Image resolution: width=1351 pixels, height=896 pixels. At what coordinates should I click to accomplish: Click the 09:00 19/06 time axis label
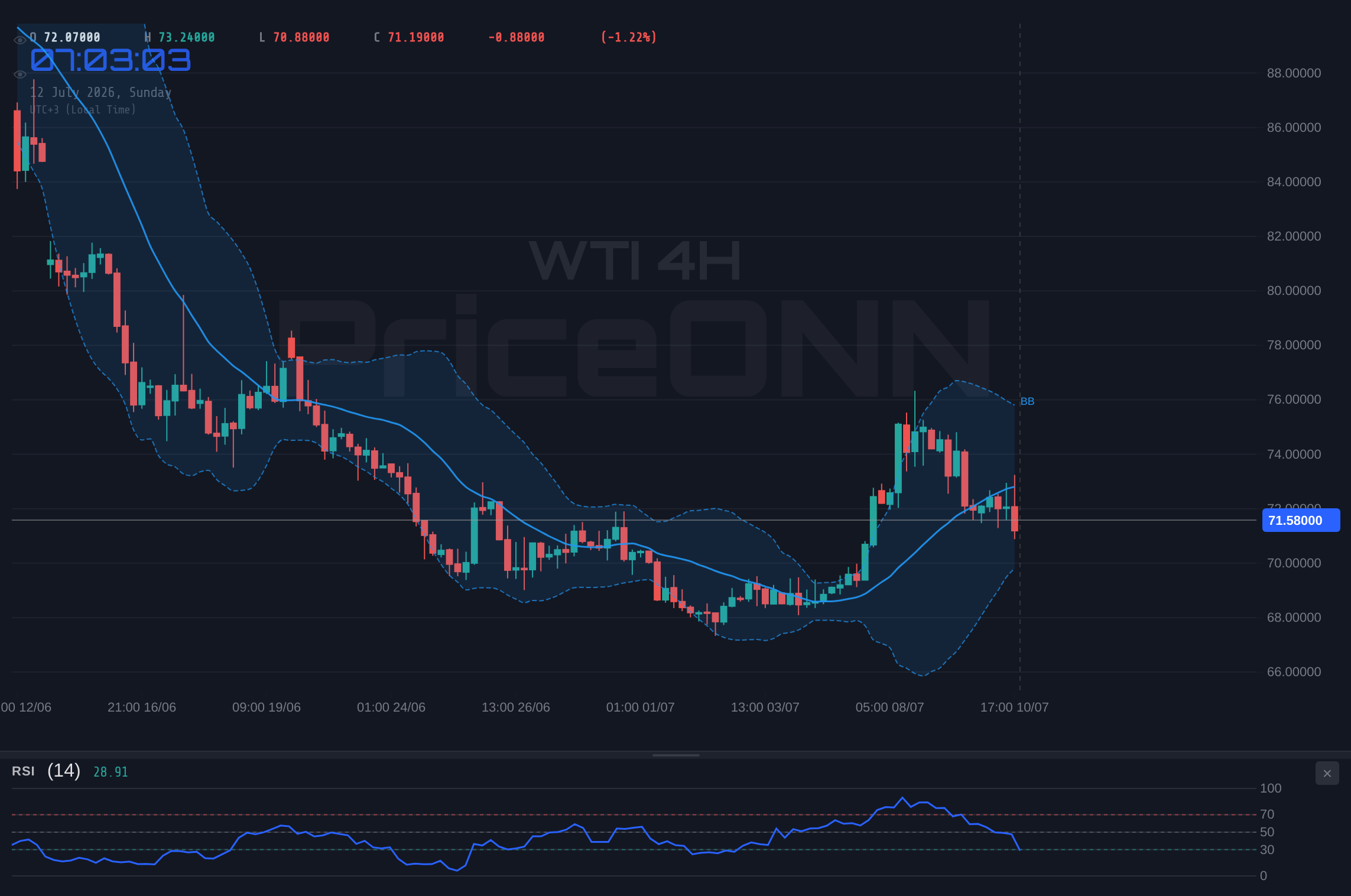(x=267, y=707)
